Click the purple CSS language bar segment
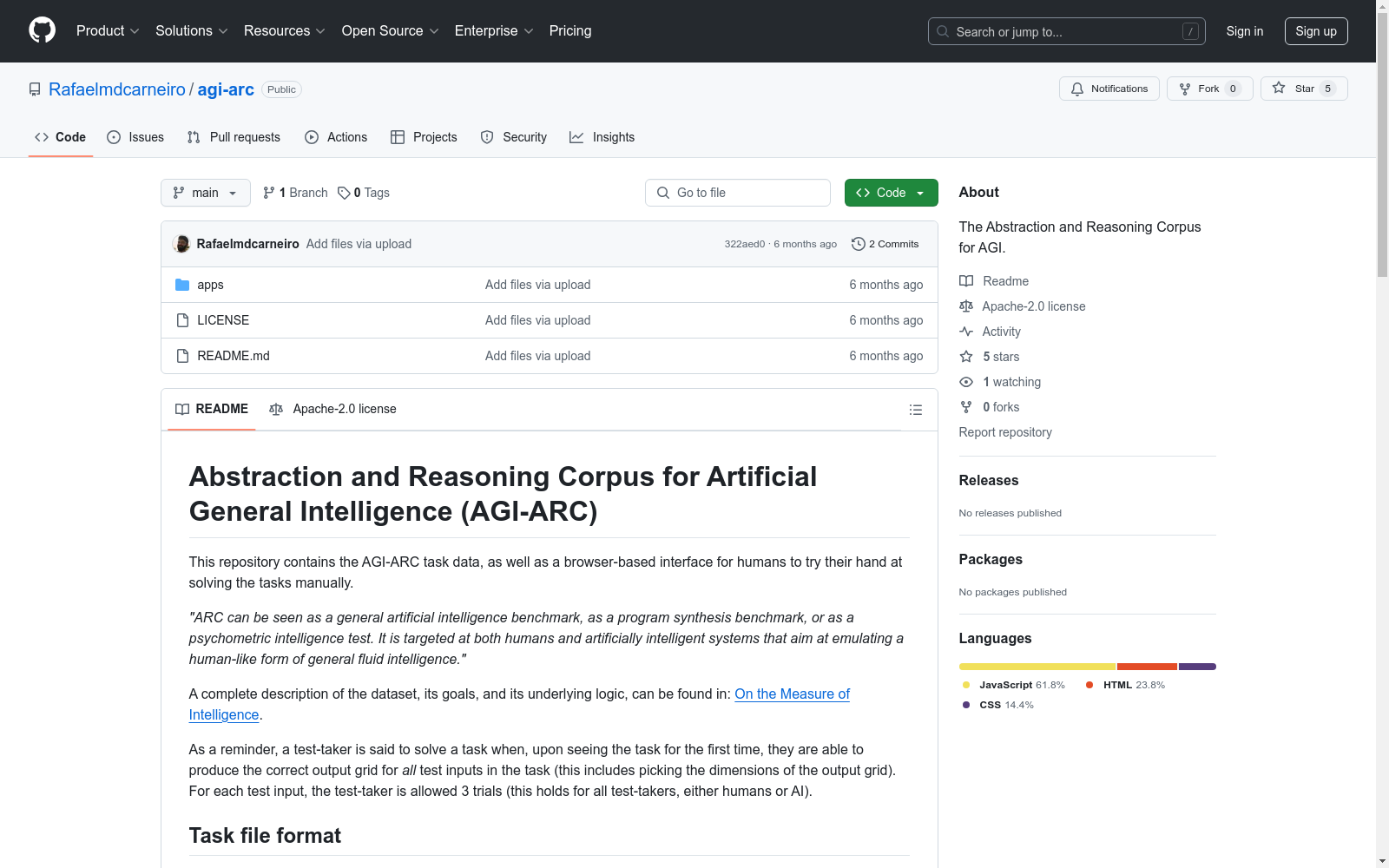Image resolution: width=1389 pixels, height=868 pixels. 1197,667
